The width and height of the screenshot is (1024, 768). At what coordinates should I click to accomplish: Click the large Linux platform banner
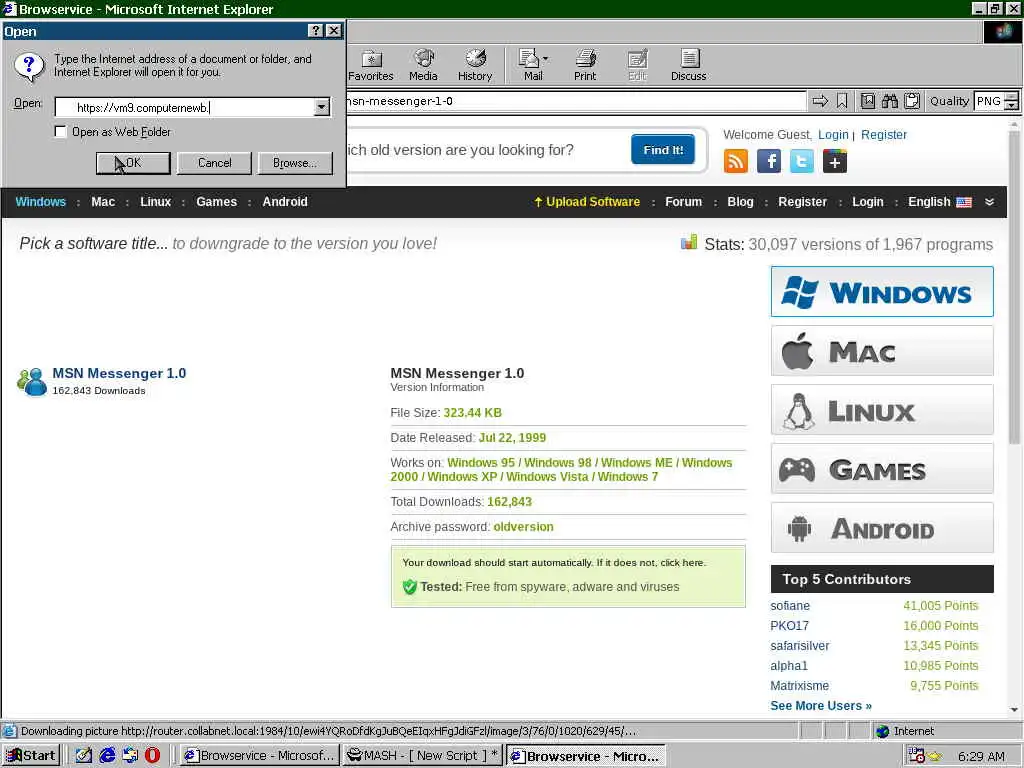[882, 409]
